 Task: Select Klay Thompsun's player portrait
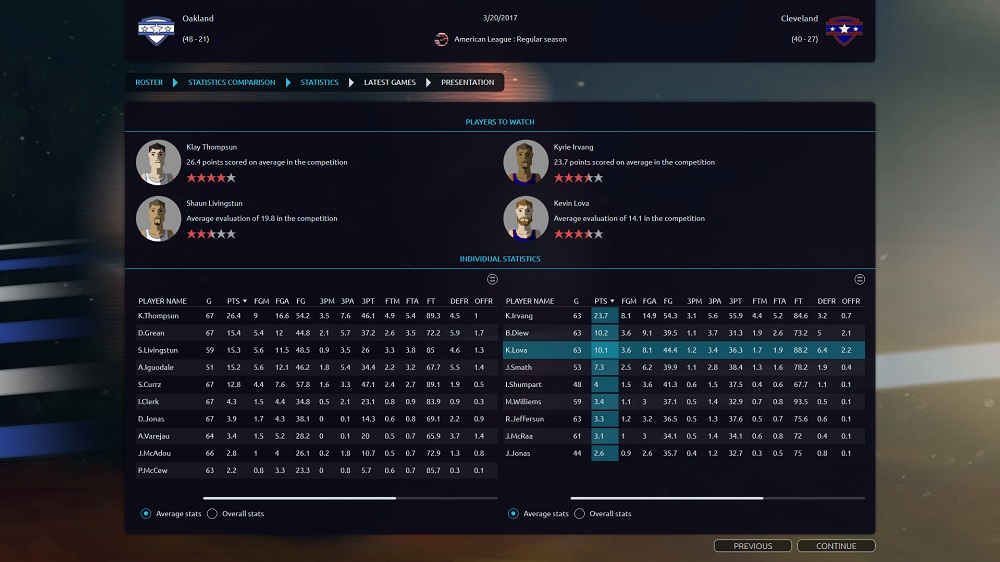(x=158, y=162)
